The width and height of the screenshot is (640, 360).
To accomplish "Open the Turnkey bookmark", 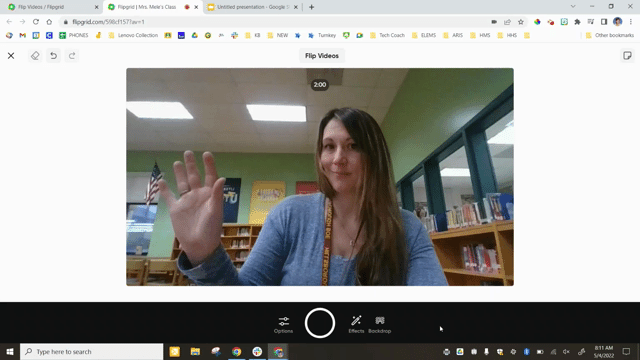I will pyautogui.click(x=322, y=36).
